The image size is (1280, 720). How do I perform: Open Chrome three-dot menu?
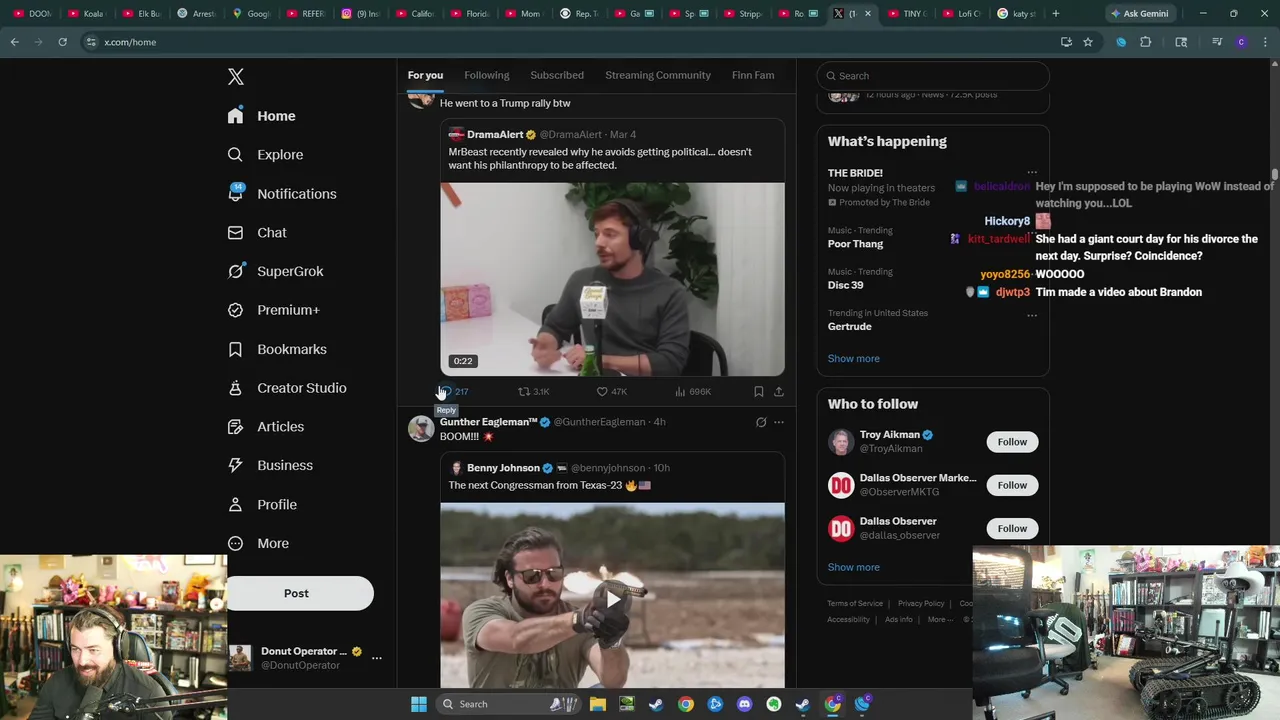coord(1265,42)
